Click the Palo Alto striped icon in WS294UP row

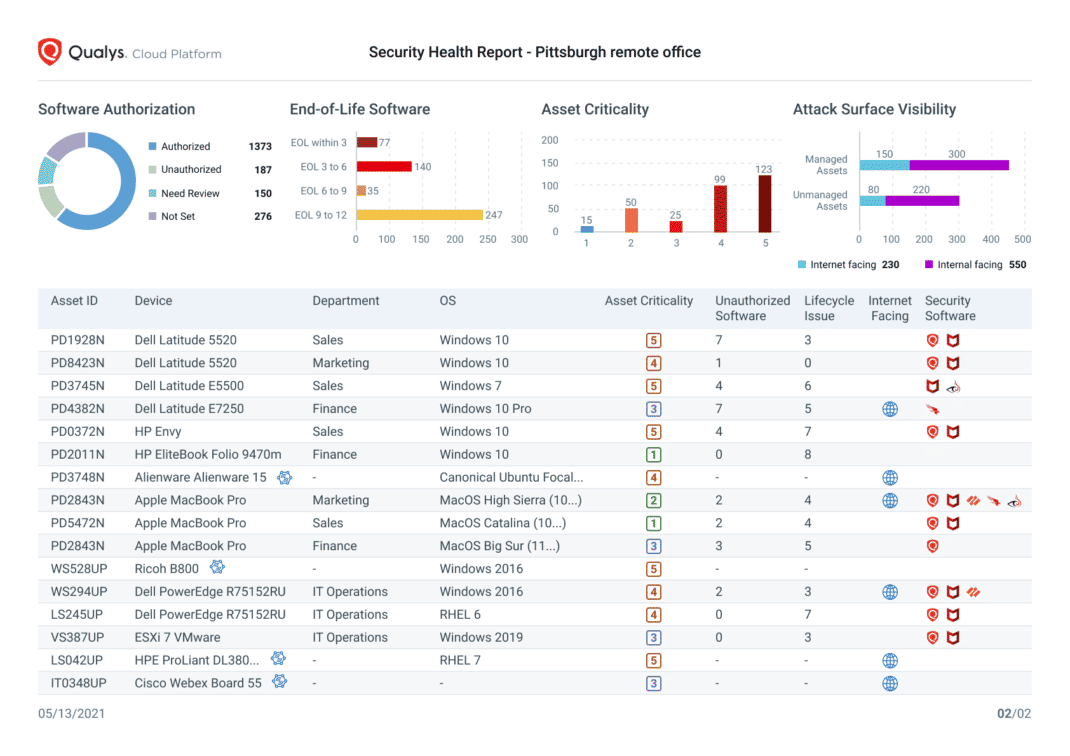(x=973, y=592)
